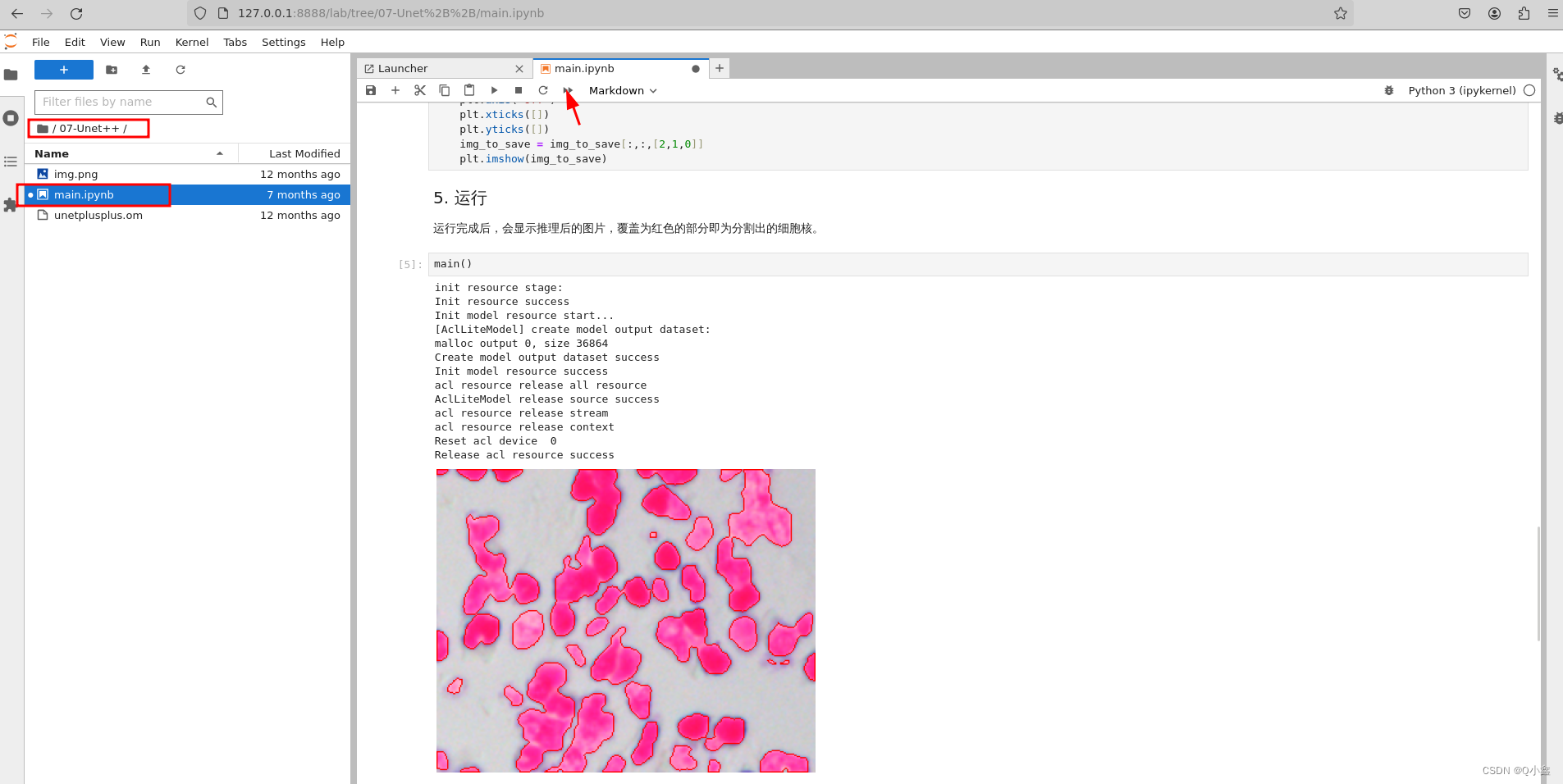Click the cell execution count [5]
1563x784 pixels.
pyautogui.click(x=410, y=264)
